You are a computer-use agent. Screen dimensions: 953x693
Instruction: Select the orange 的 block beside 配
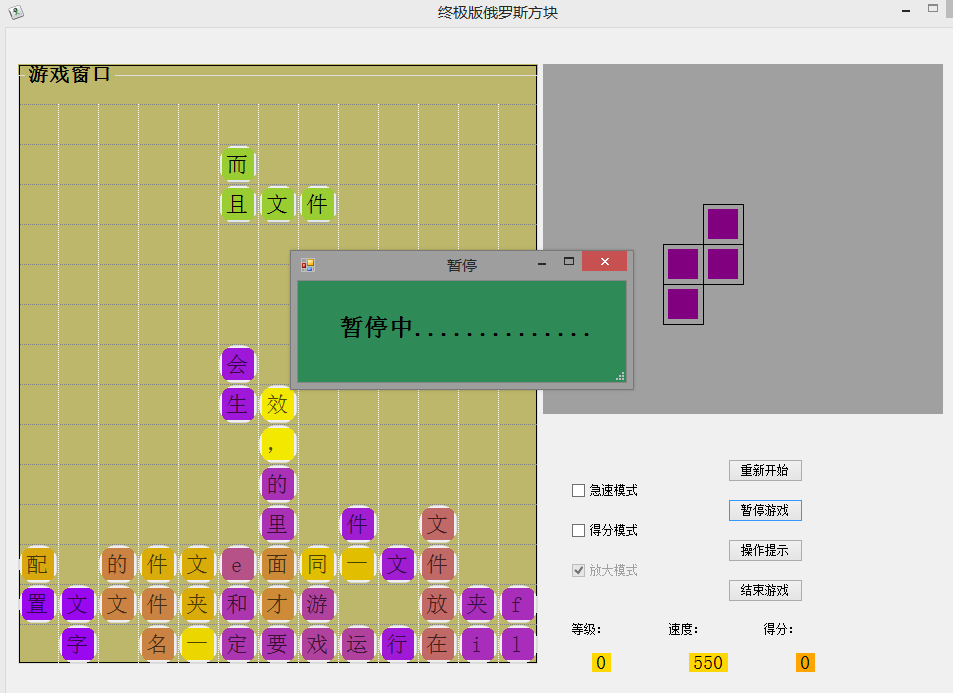[118, 564]
